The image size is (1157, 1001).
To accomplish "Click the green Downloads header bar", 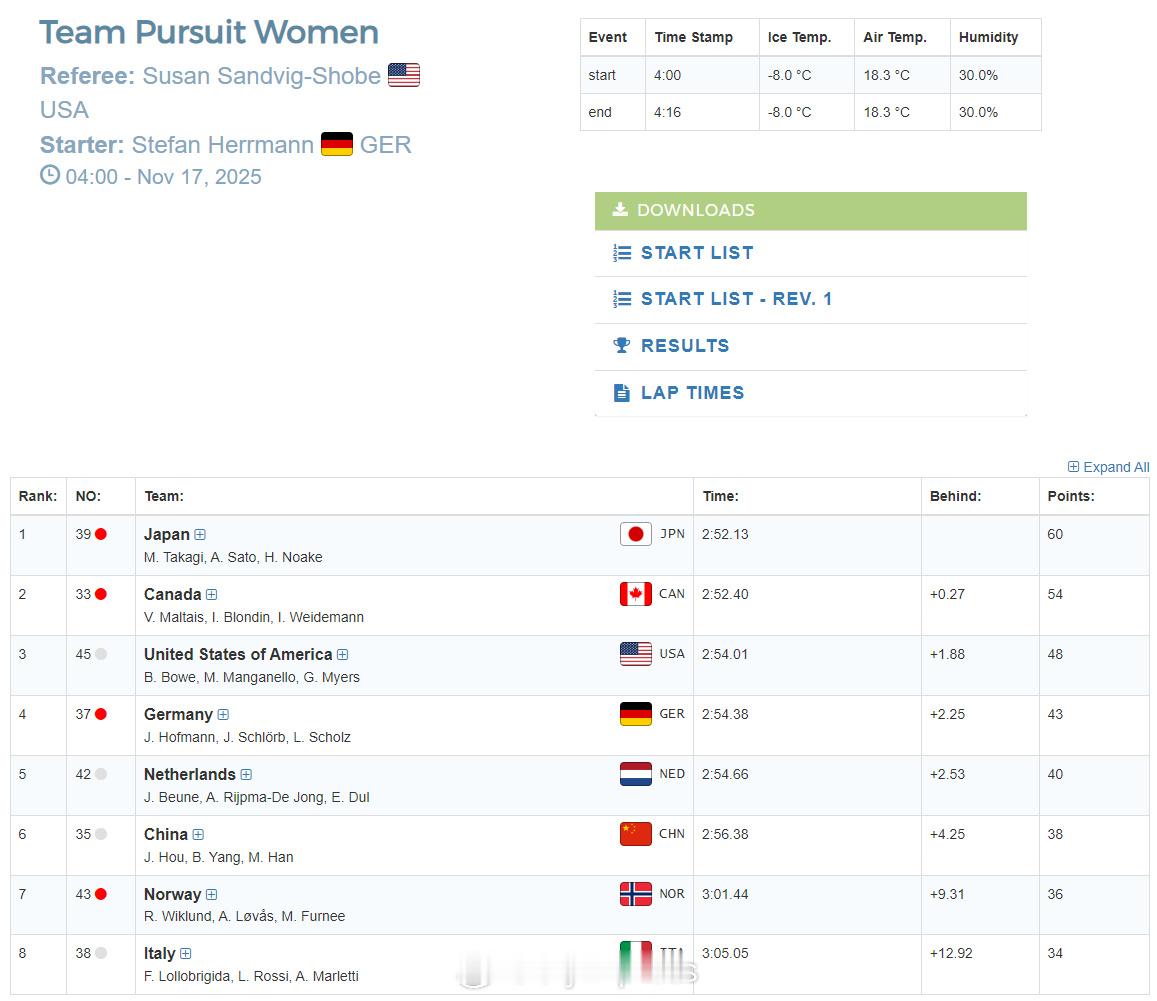I will (810, 210).
